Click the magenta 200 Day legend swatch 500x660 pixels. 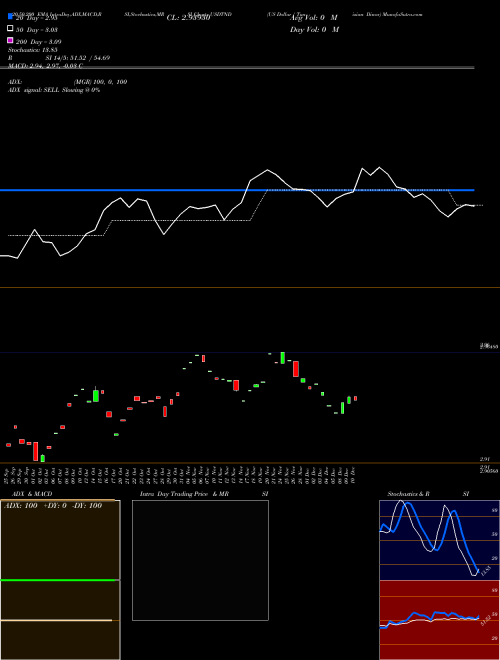(10, 40)
